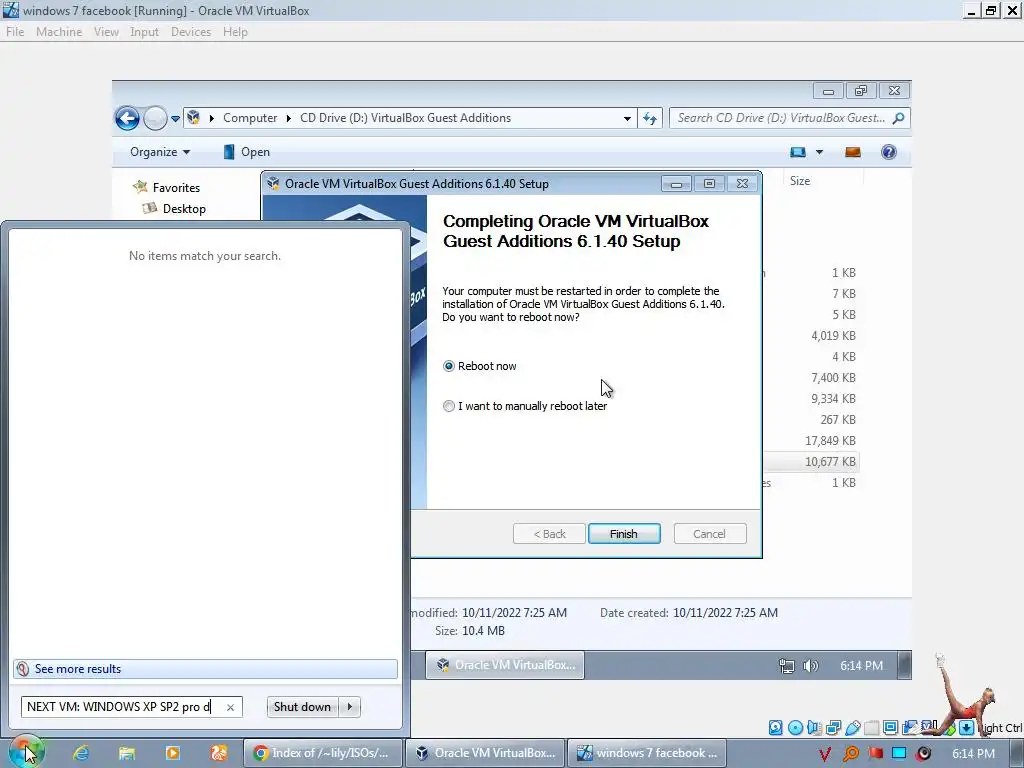Open the VirtualBox Help menu

(x=235, y=32)
